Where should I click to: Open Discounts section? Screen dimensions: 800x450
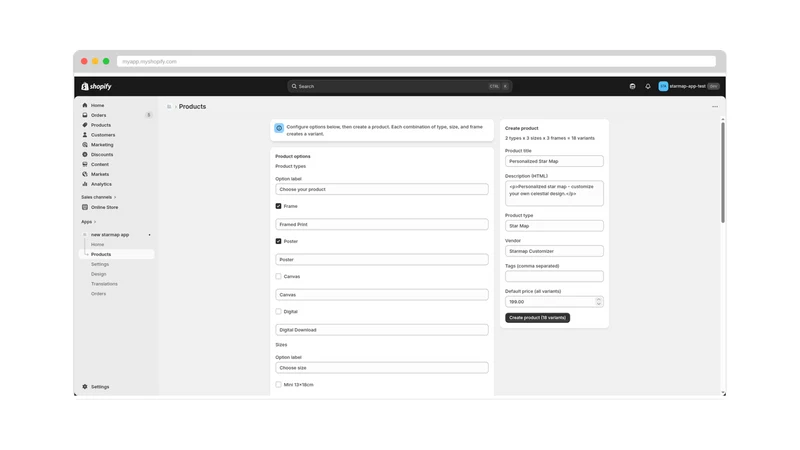click(x=102, y=155)
